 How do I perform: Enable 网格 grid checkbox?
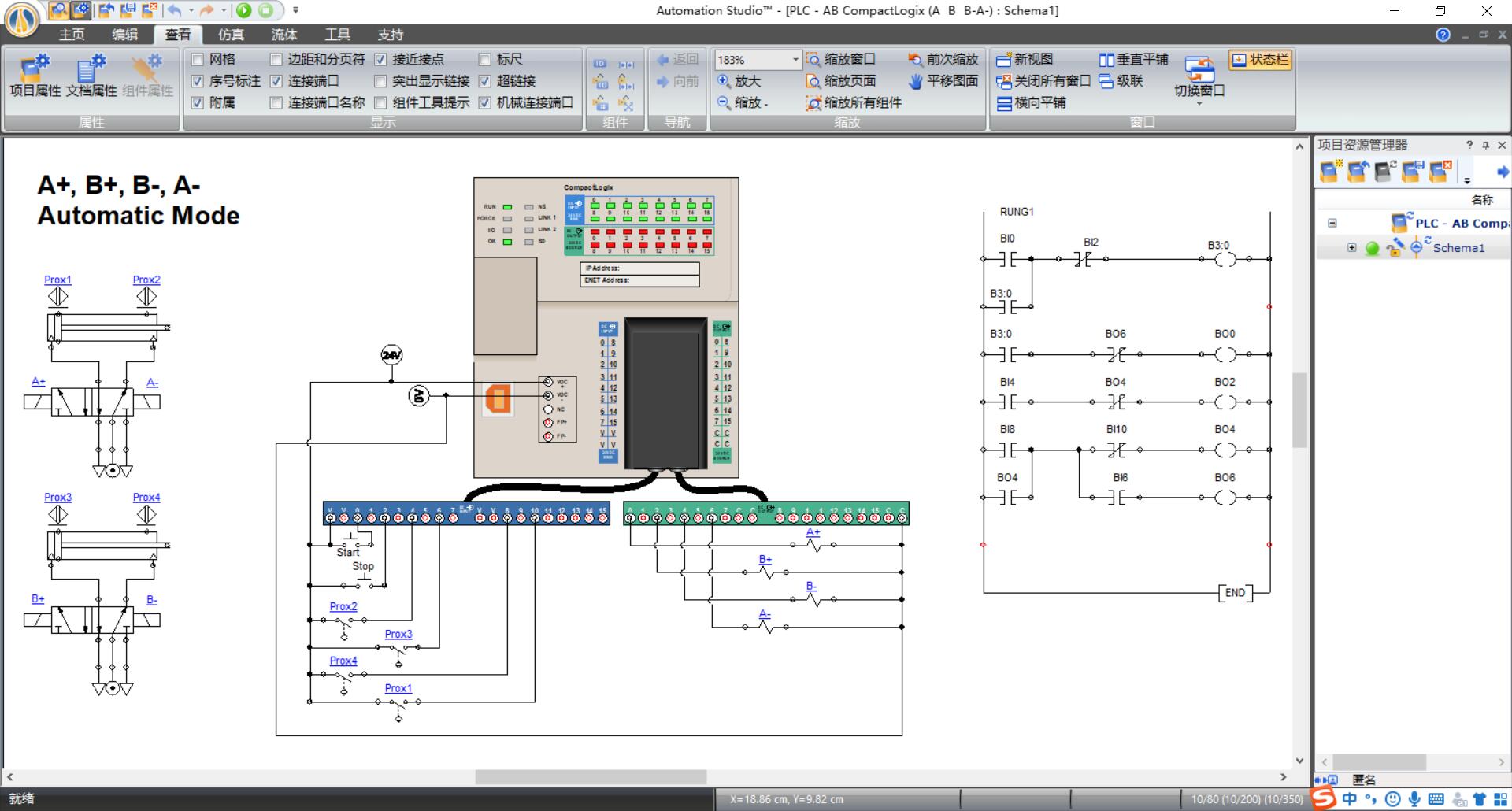(198, 60)
